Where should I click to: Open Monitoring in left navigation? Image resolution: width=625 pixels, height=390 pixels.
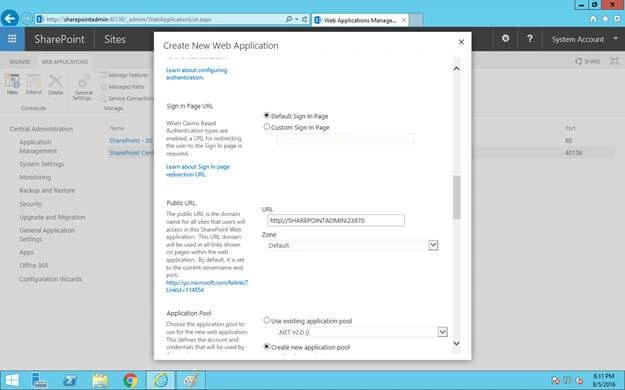point(35,177)
